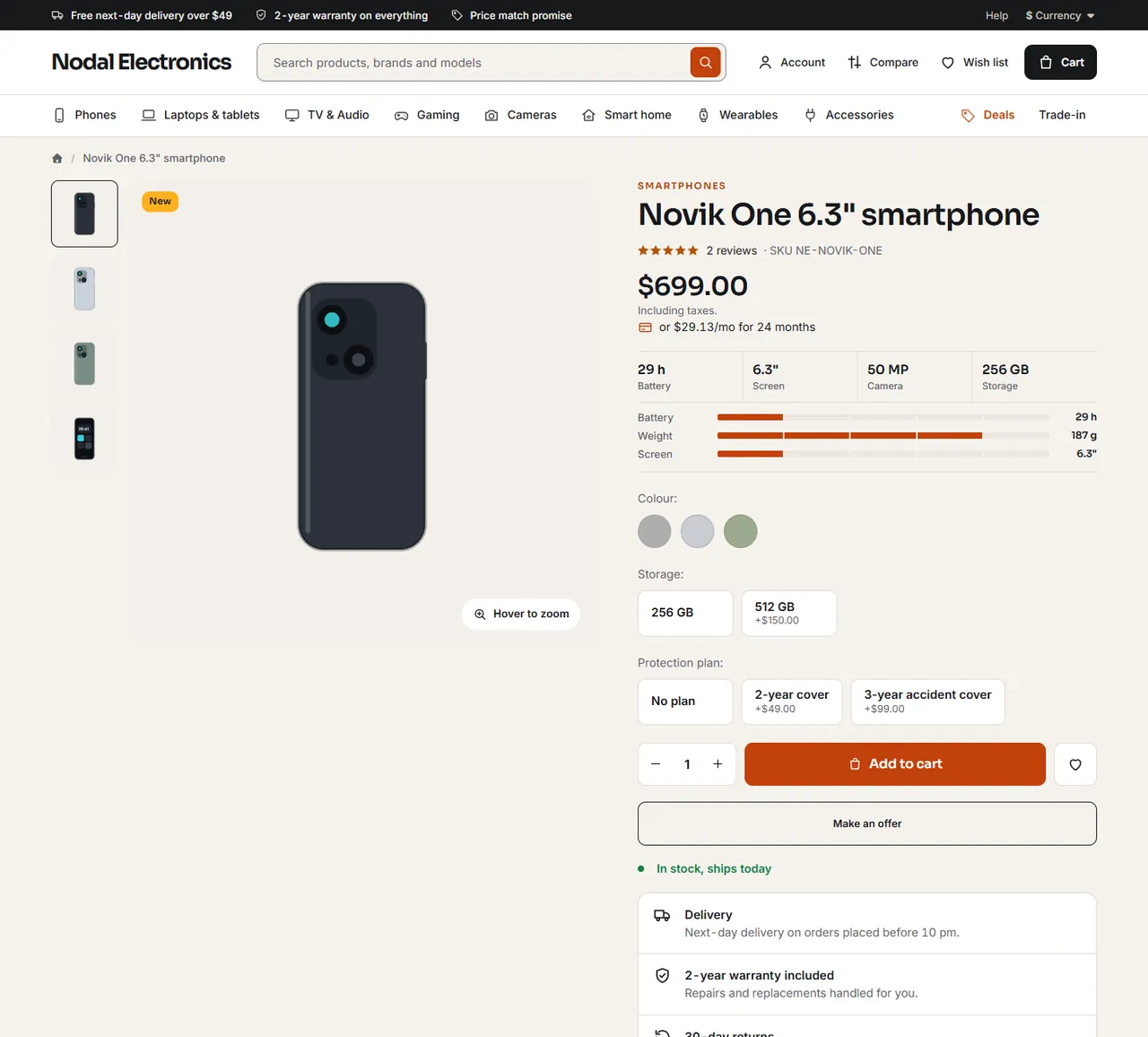This screenshot has width=1148, height=1037.
Task: Select the phone front screen thumbnail
Action: [84, 439]
